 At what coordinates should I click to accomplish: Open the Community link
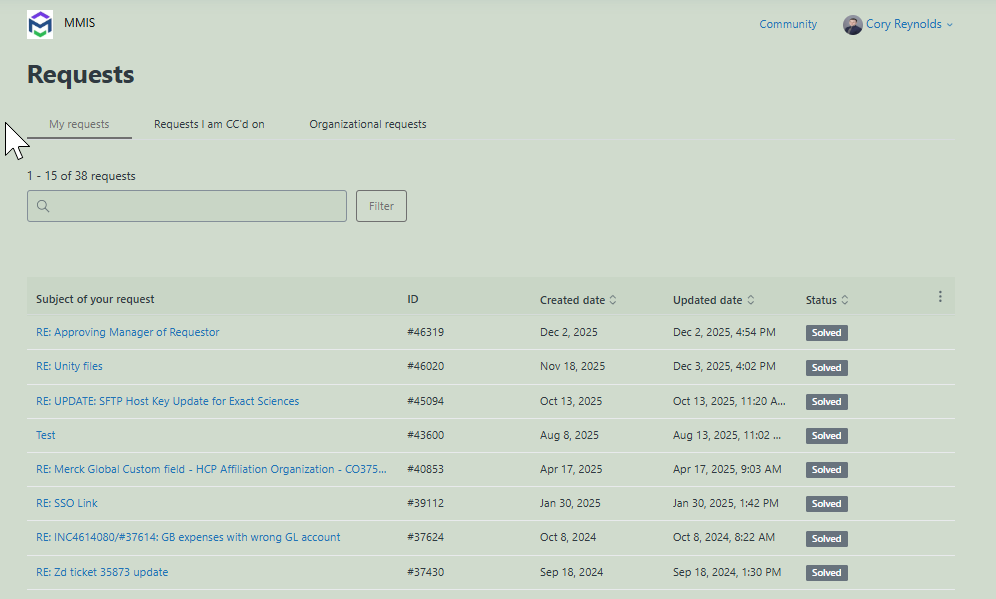(788, 25)
